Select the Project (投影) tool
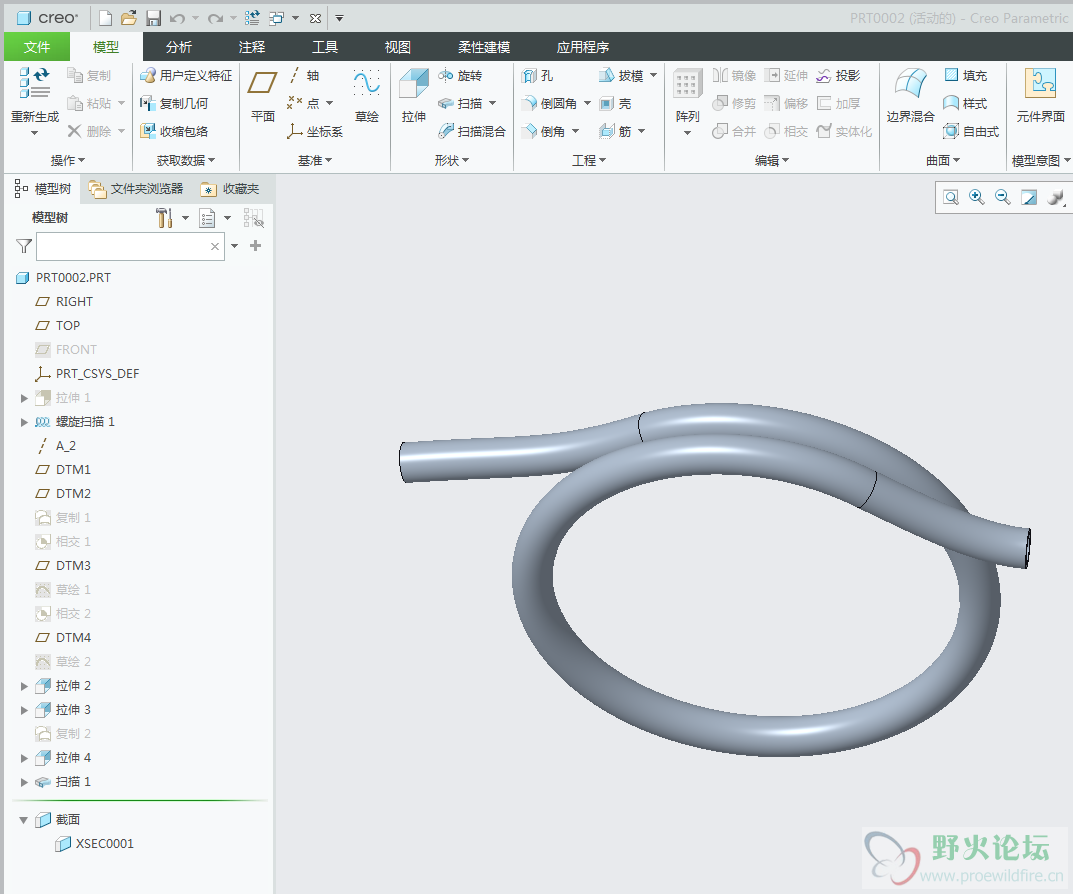Screen dimensions: 1073x894 [x=838, y=75]
